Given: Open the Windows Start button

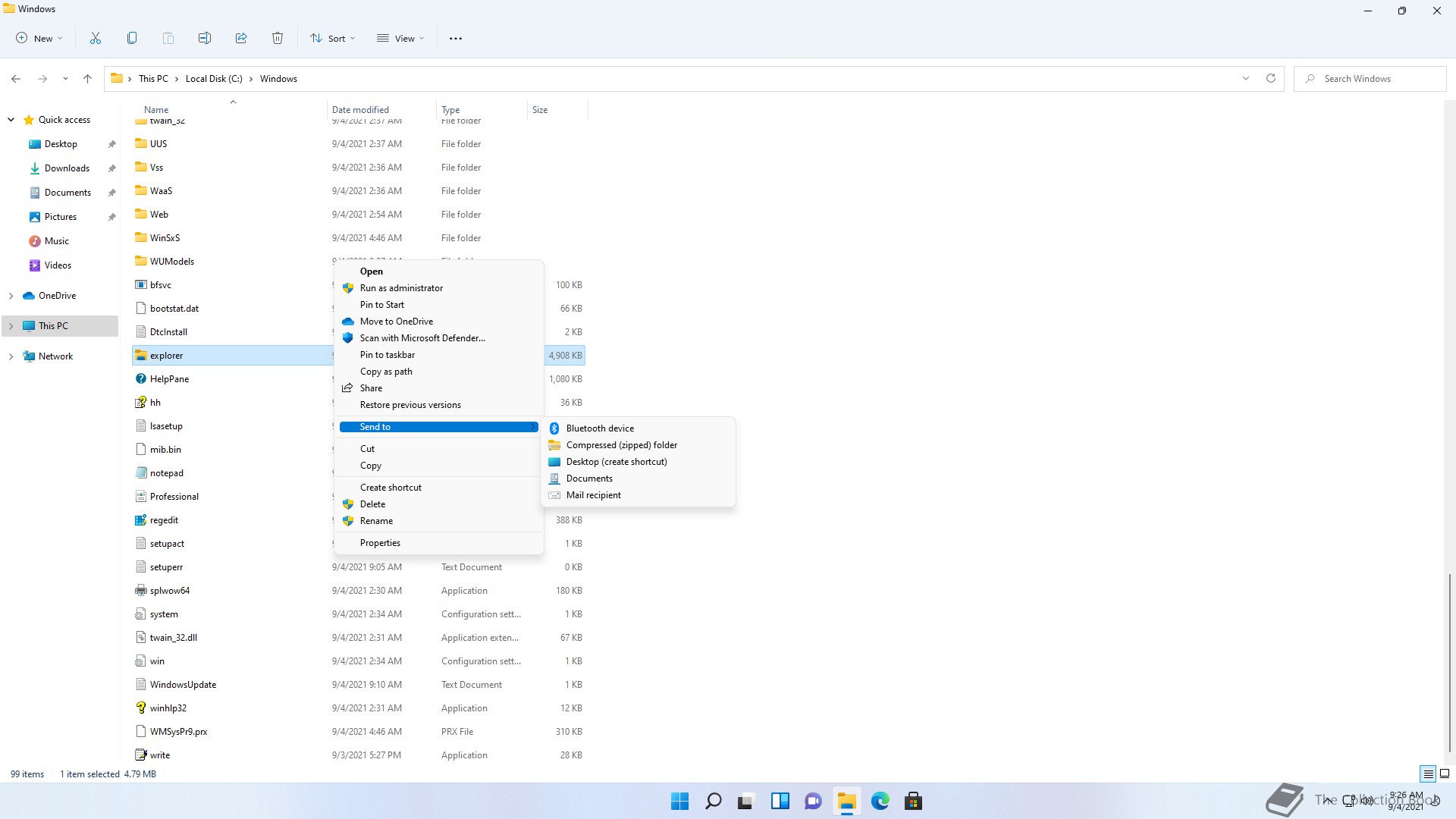Looking at the screenshot, I should 680,801.
